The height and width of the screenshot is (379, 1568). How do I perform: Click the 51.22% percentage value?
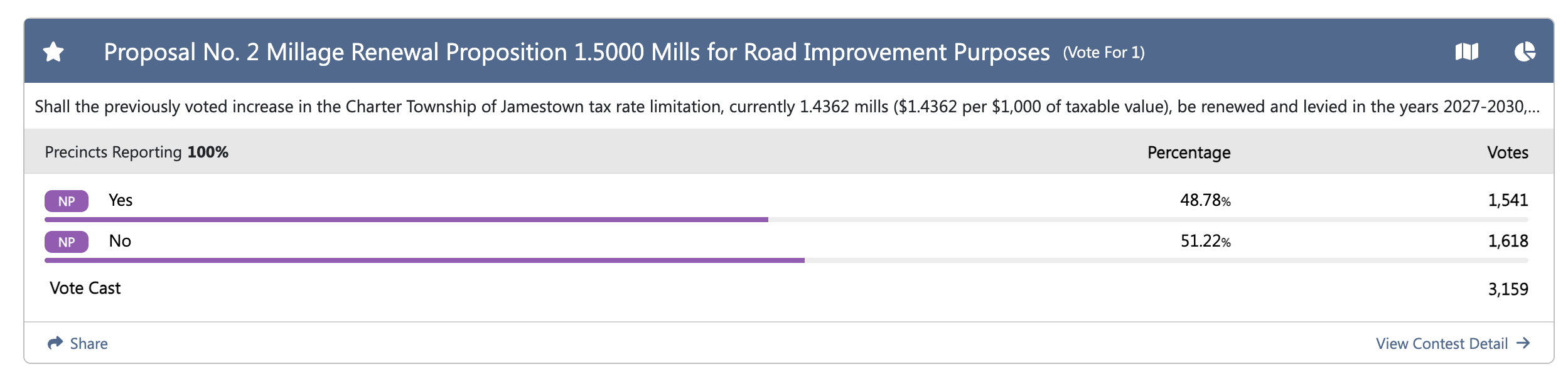click(1205, 241)
